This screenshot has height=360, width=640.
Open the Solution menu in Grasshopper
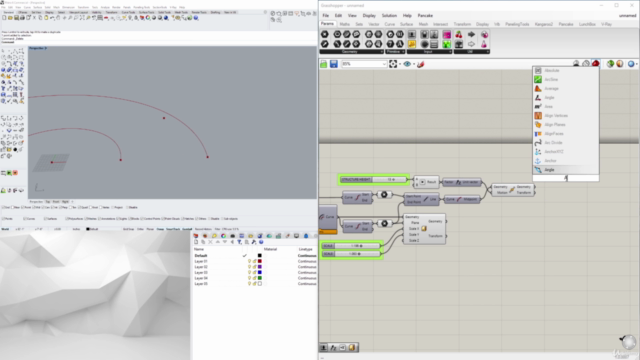[x=389, y=16]
